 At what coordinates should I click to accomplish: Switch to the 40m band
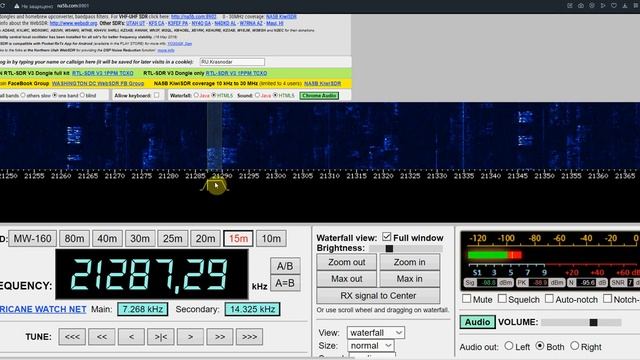pos(107,238)
